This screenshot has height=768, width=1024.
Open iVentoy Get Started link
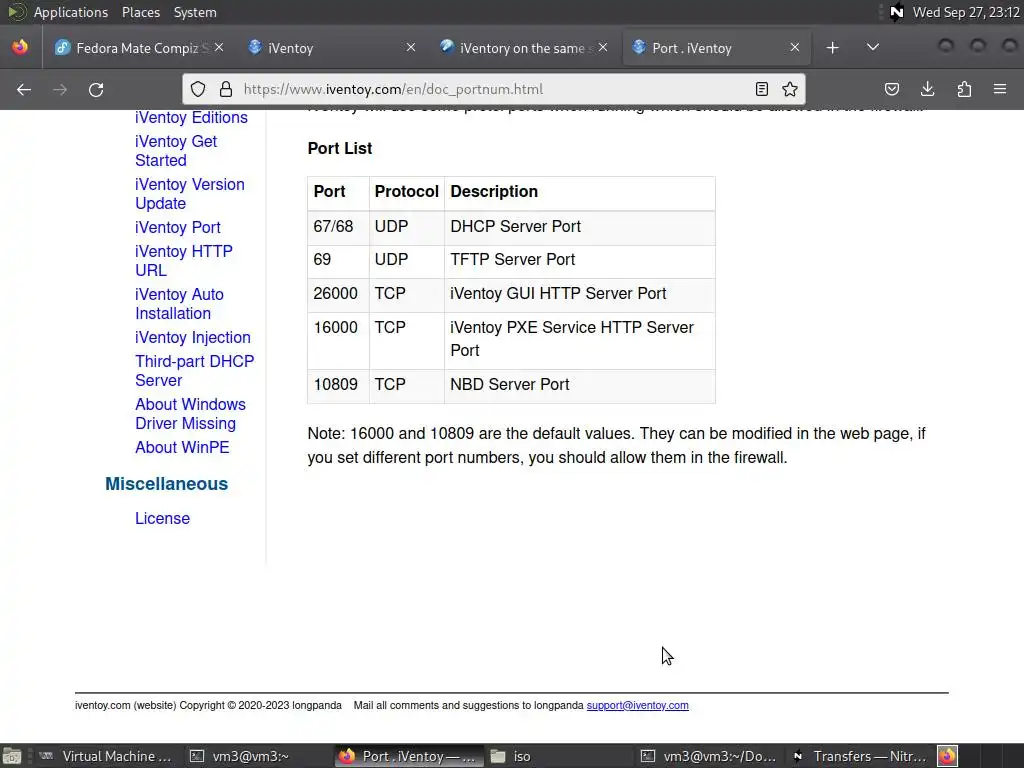(x=176, y=151)
